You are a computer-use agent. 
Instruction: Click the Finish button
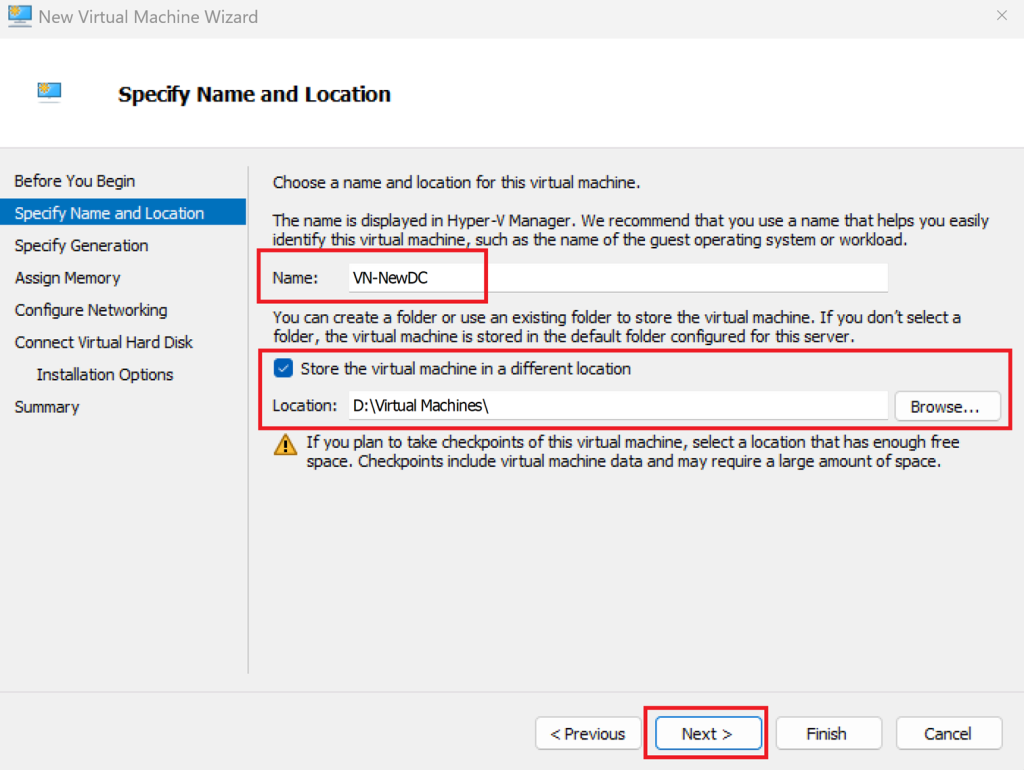pyautogui.click(x=828, y=734)
